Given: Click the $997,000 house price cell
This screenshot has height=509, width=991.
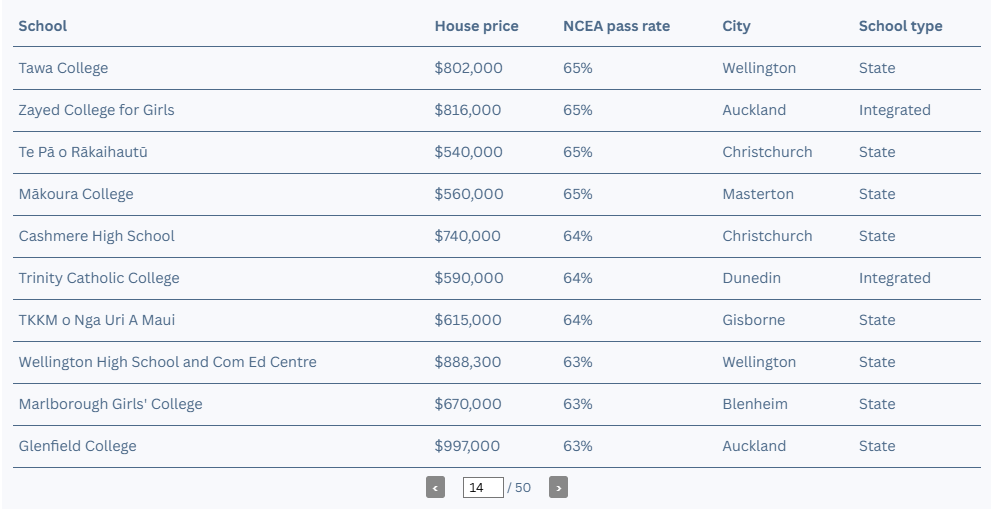Looking at the screenshot, I should tap(467, 446).
